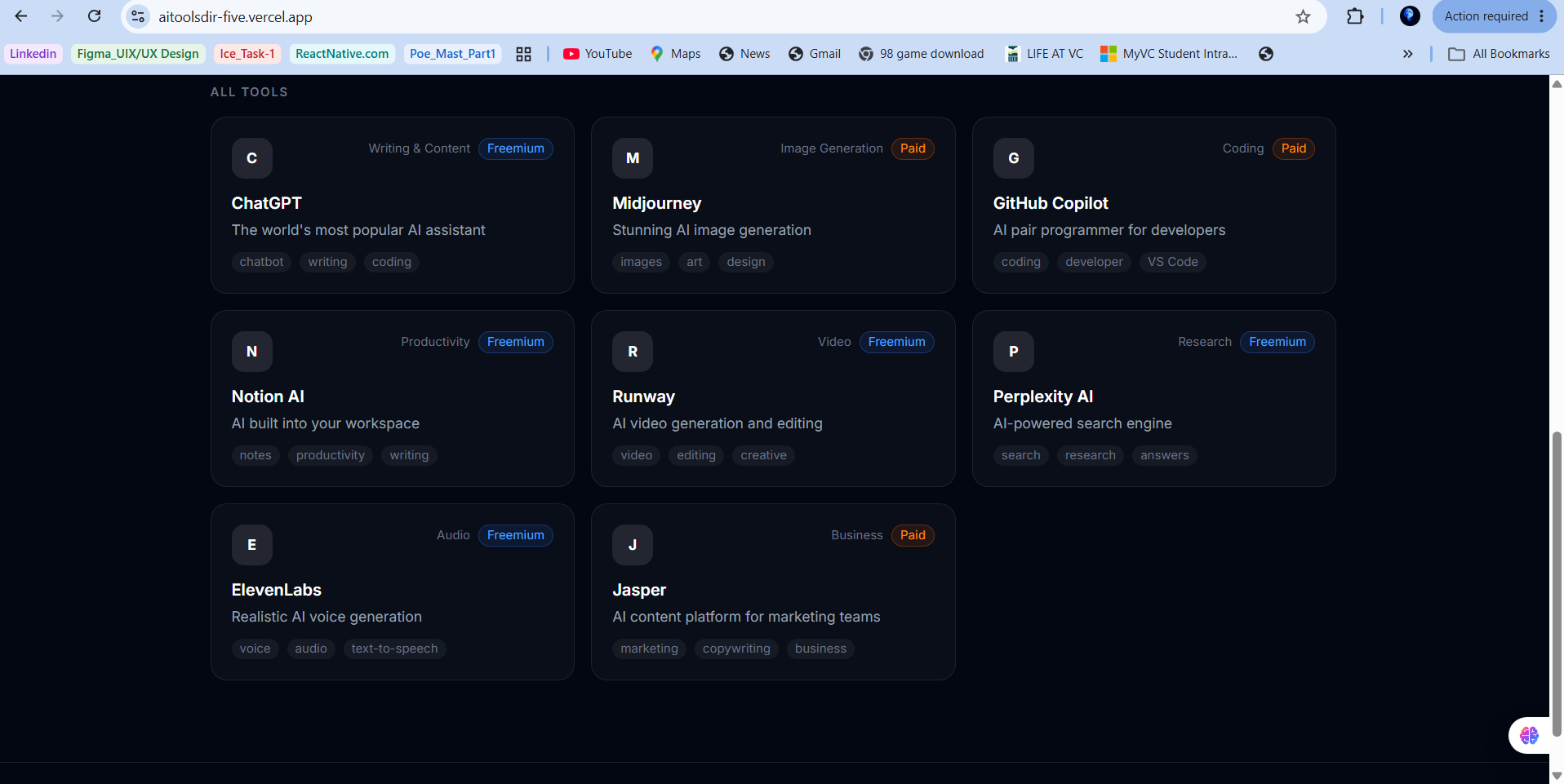Open the YouTube bookmark
Screen dimensions: 1564x784
pyautogui.click(x=598, y=54)
